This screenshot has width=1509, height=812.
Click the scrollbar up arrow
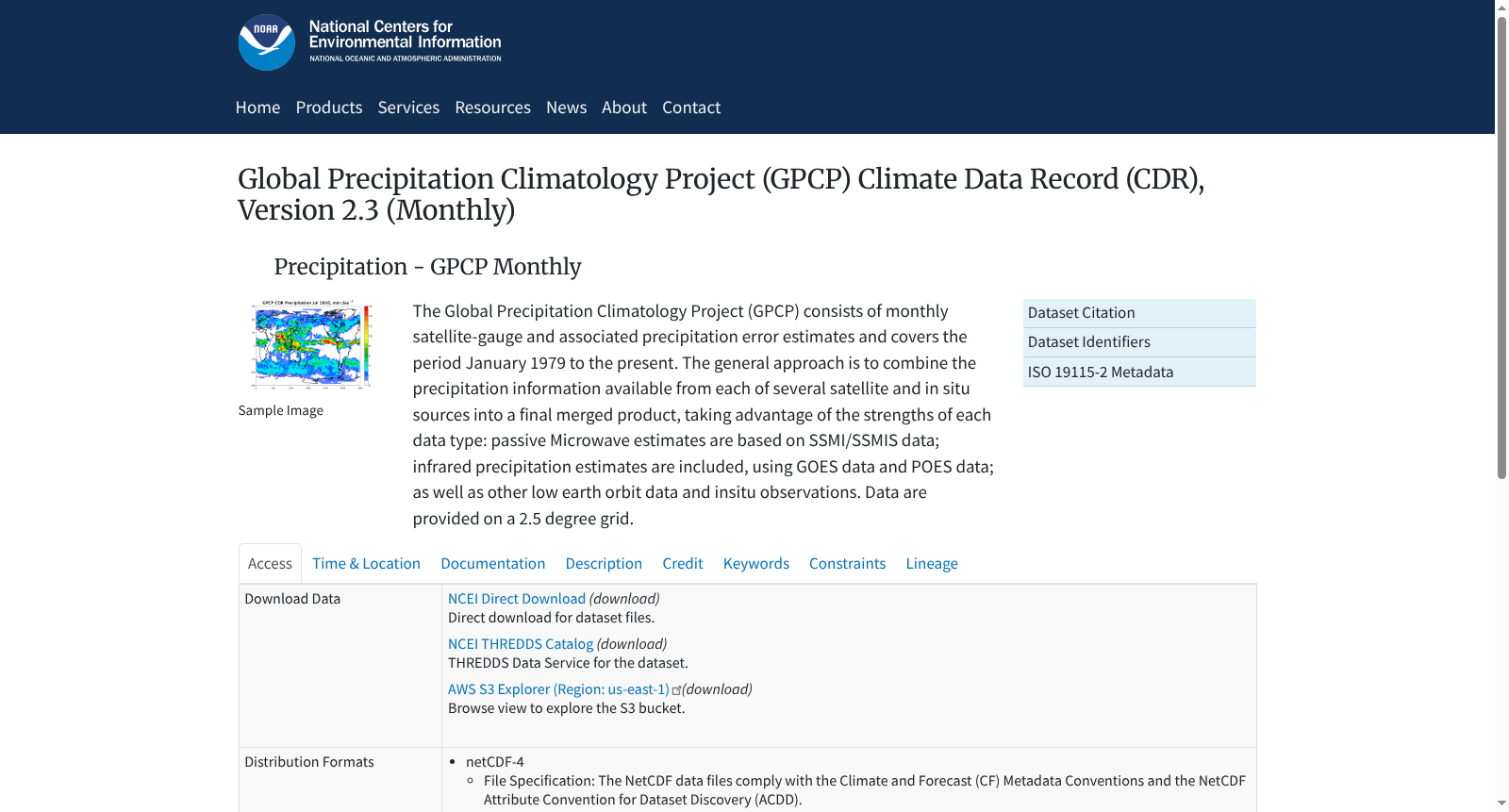1501,8
